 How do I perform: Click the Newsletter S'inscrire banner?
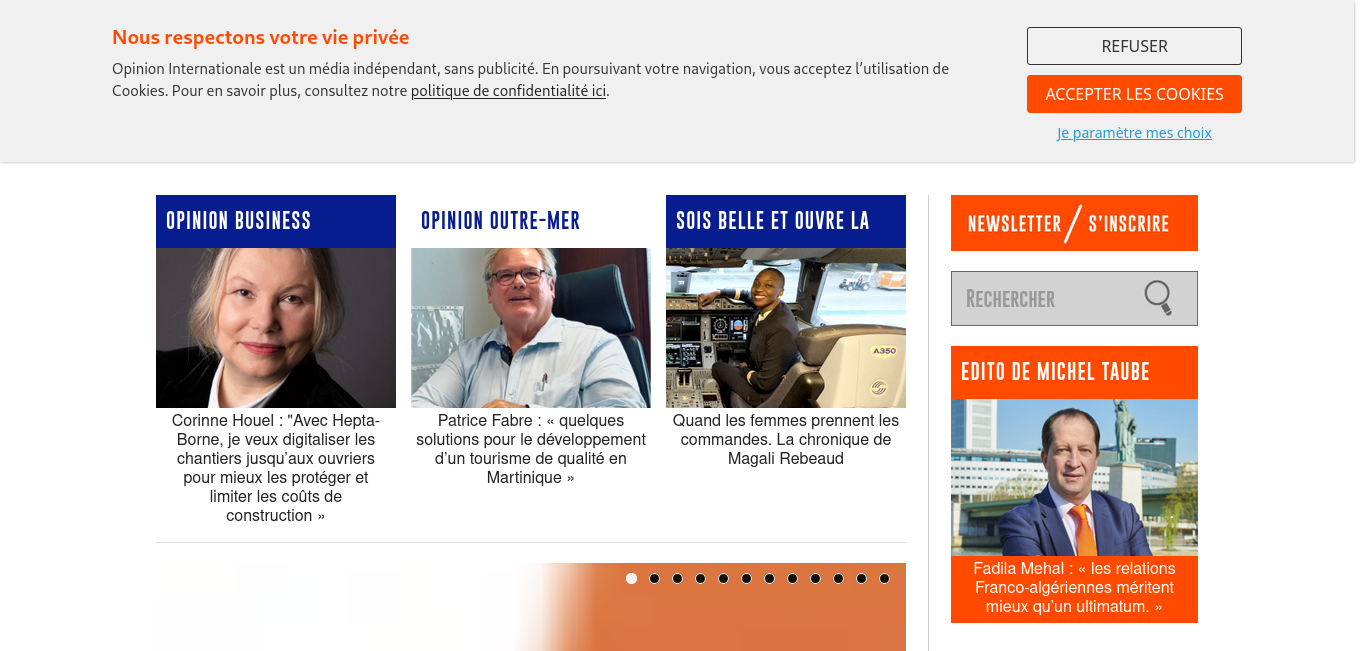pos(1074,223)
